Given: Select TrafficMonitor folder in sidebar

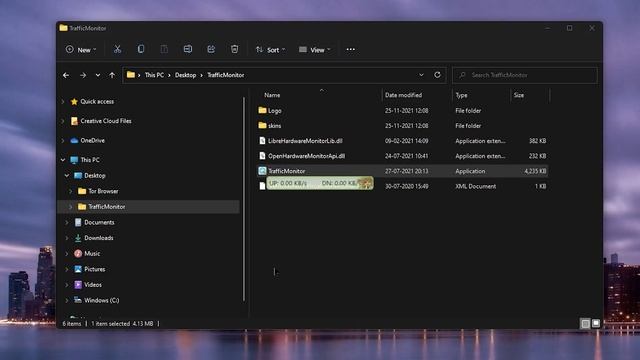Looking at the screenshot, I should point(107,207).
